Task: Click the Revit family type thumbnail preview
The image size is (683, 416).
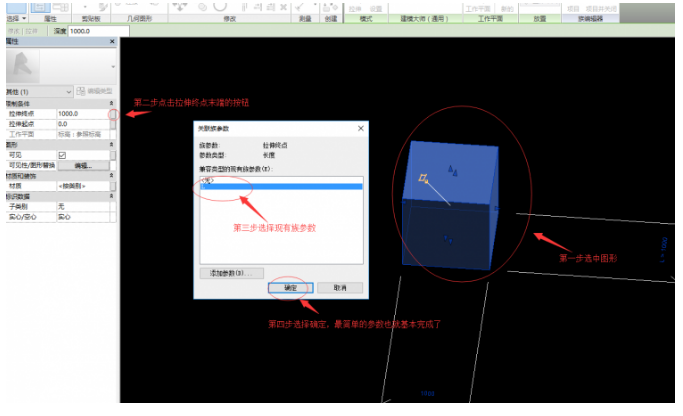Action: click(23, 66)
